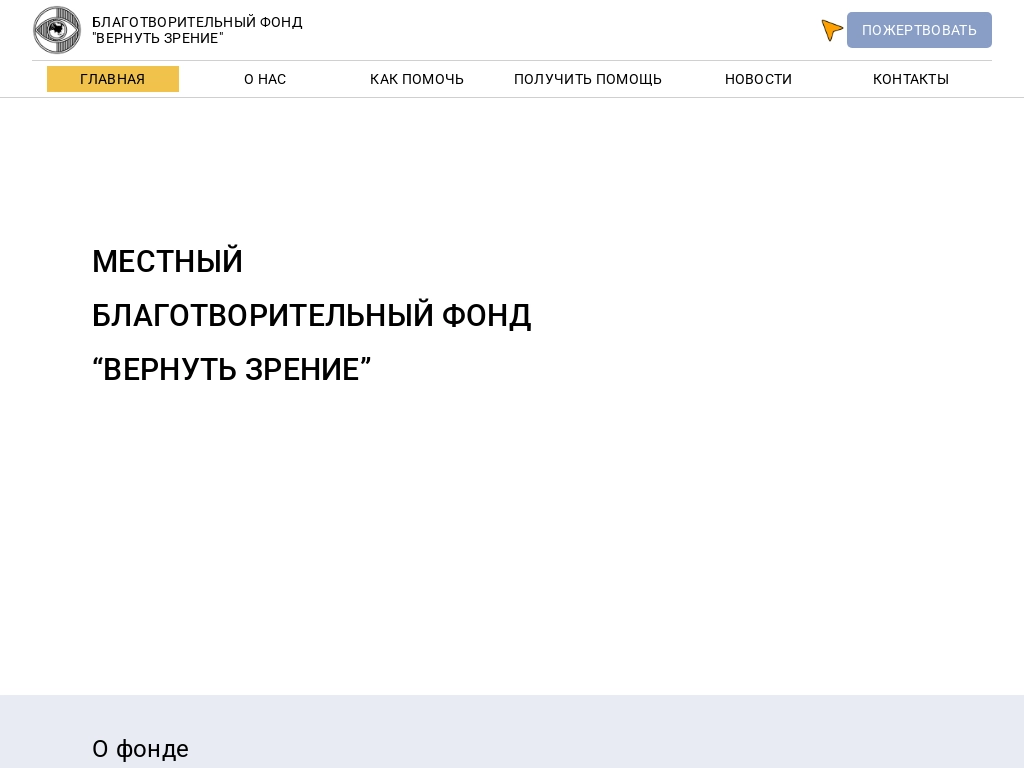Click the header text "ВЕРНУТЬ ЗРЕНИЕ" under the site title
Screen dimensions: 1024x768
(158, 38)
